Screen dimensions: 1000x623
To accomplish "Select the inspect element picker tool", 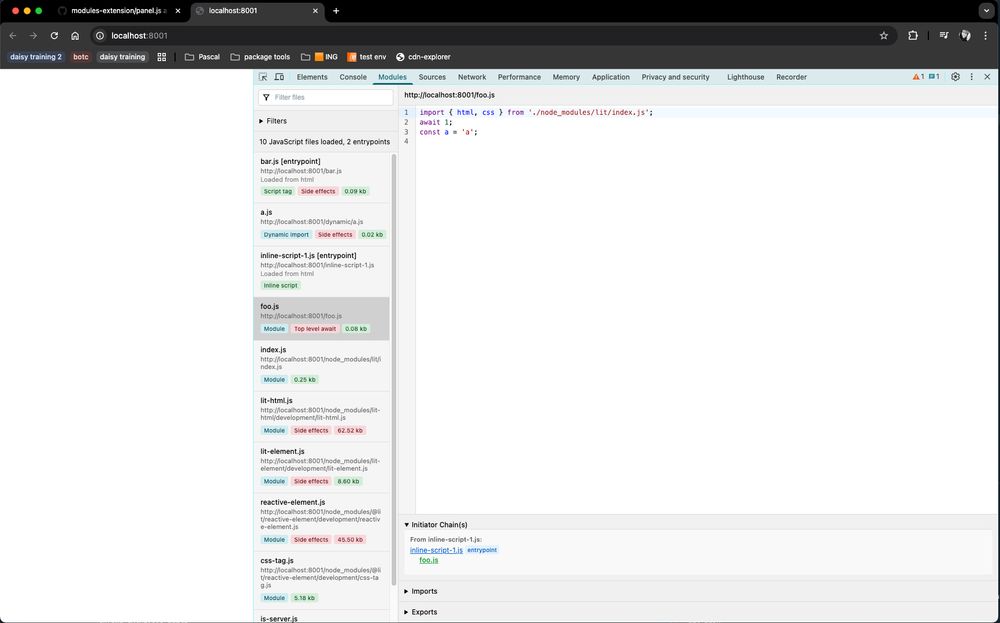I will coord(263,77).
